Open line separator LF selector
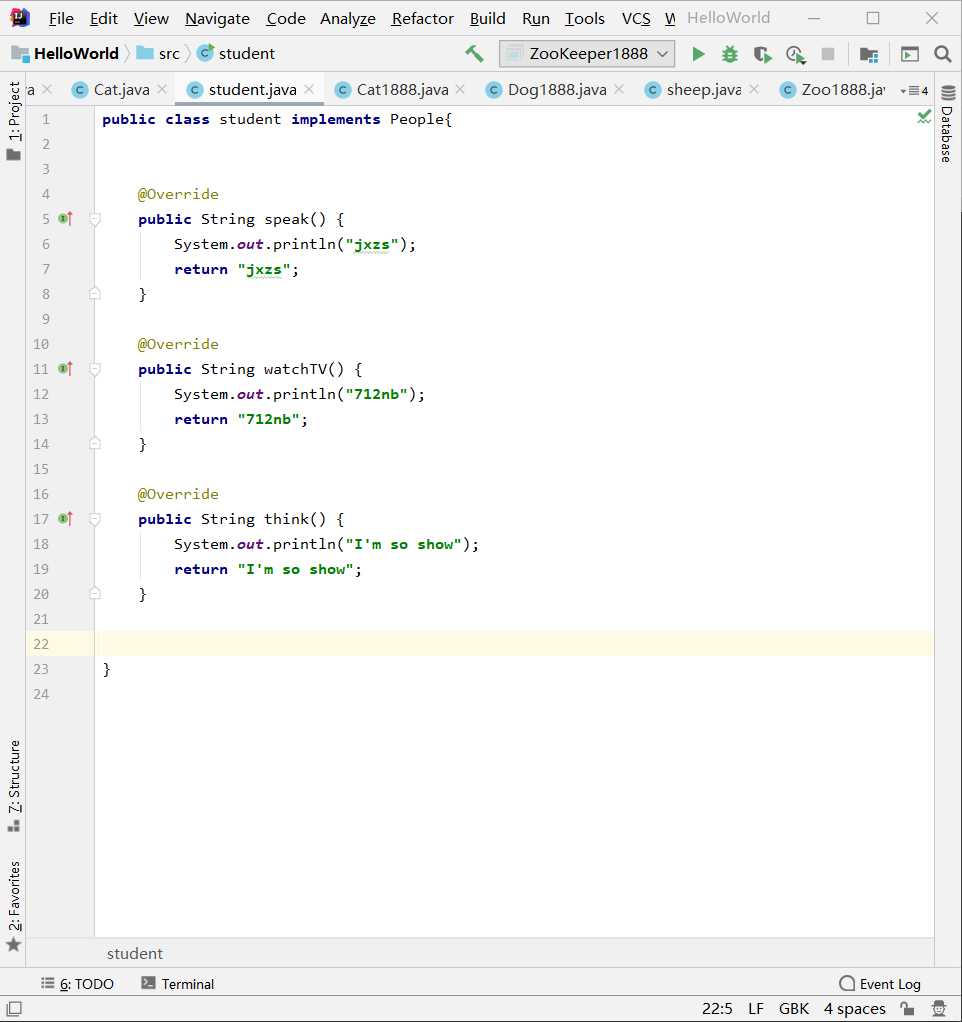Screen dimensions: 962x1022 tap(755, 1008)
